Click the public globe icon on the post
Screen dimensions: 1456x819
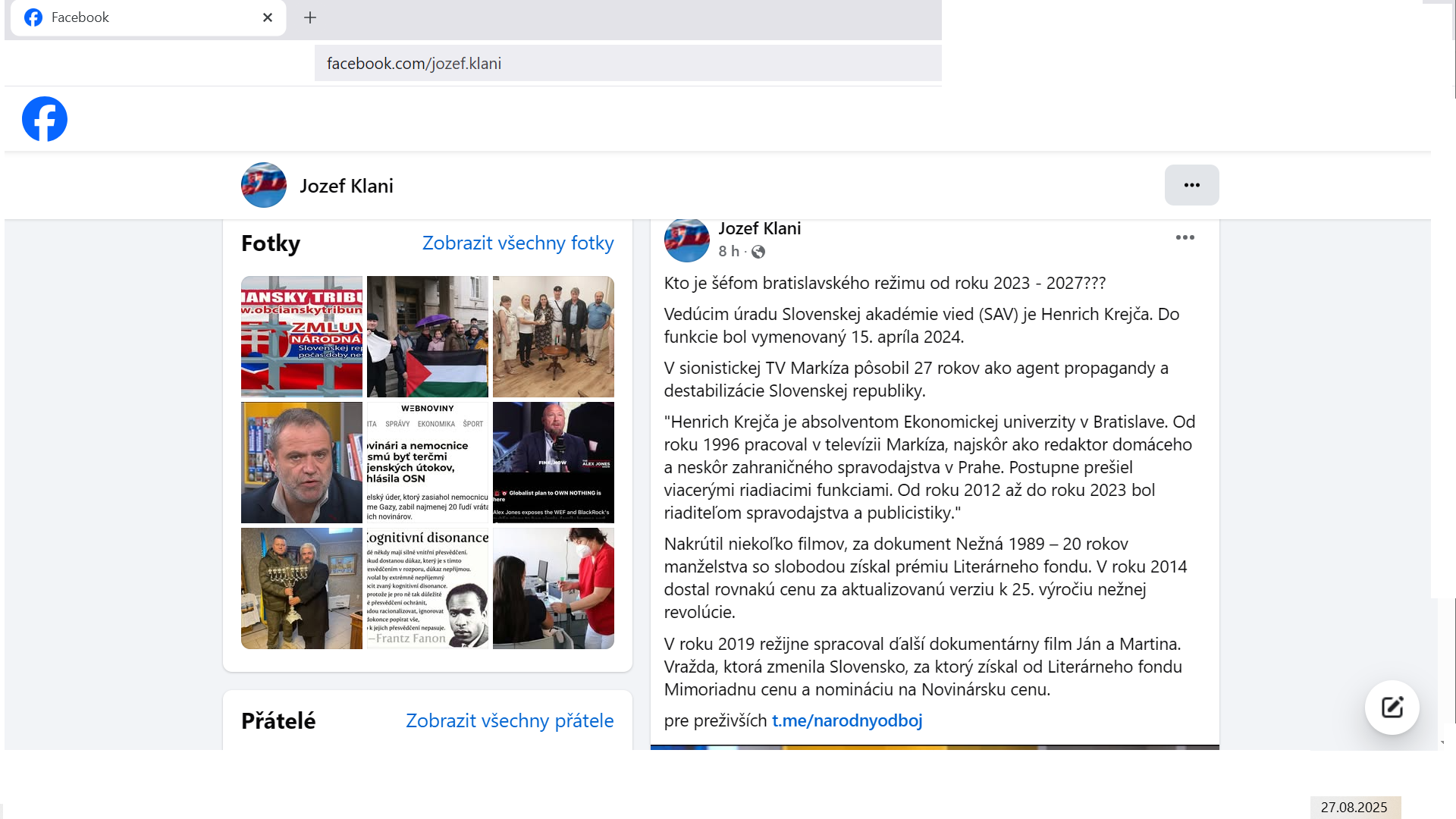(x=758, y=252)
